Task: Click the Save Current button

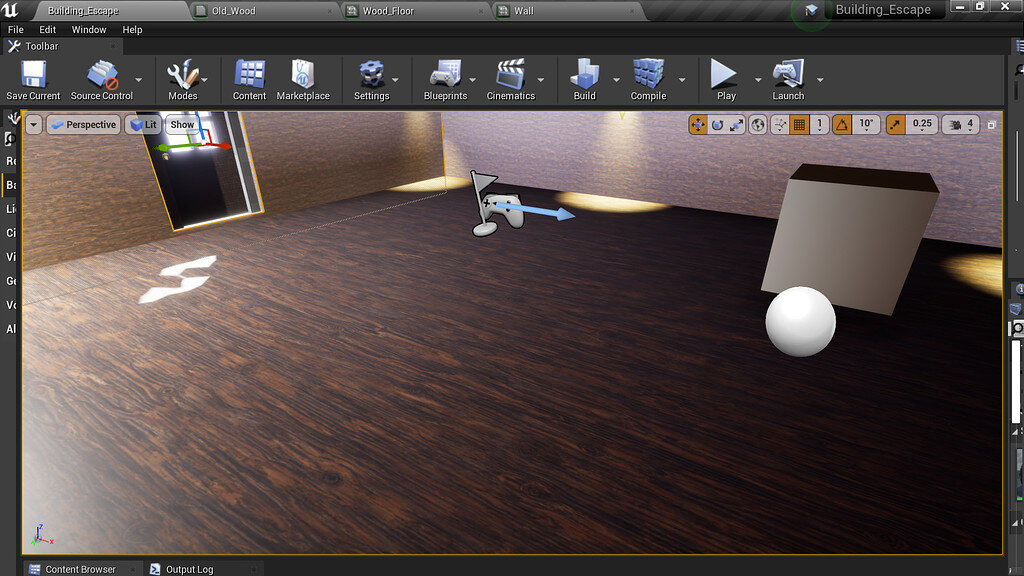Action: (33, 80)
